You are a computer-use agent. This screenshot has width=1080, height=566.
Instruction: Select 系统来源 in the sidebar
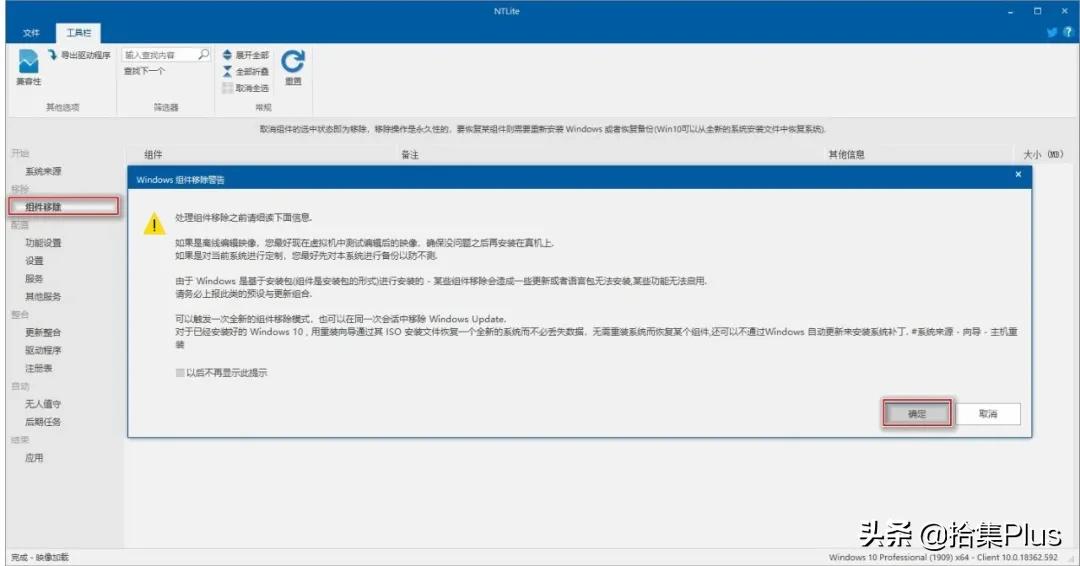pyautogui.click(x=43, y=171)
